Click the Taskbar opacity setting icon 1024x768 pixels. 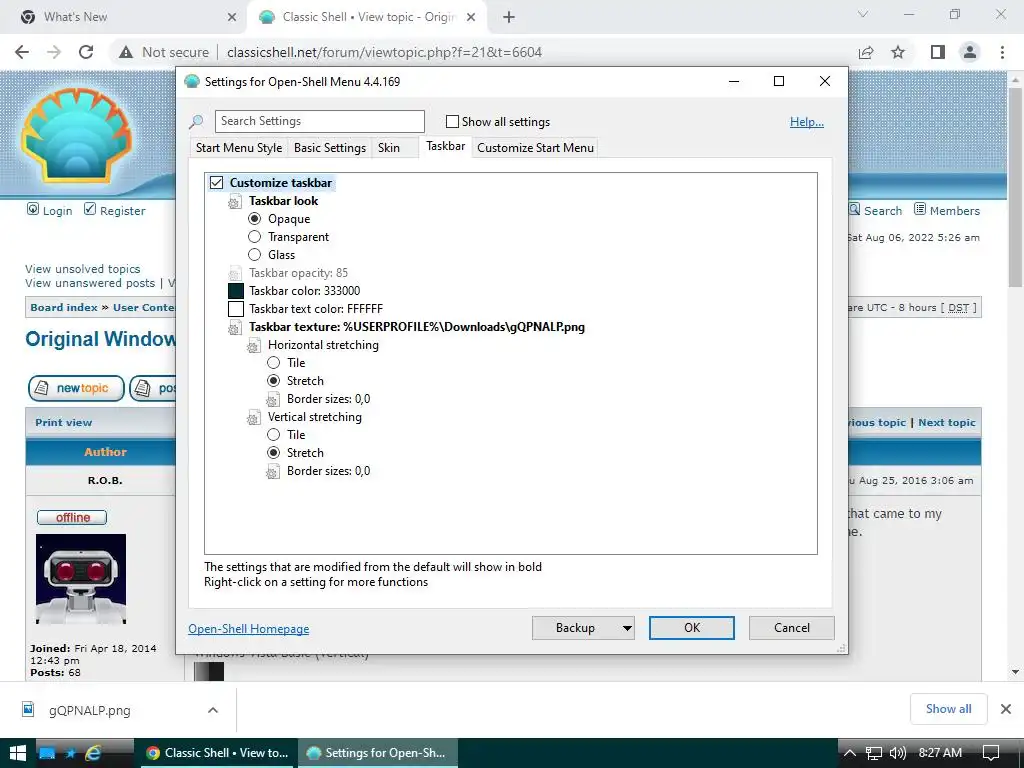pyautogui.click(x=234, y=274)
